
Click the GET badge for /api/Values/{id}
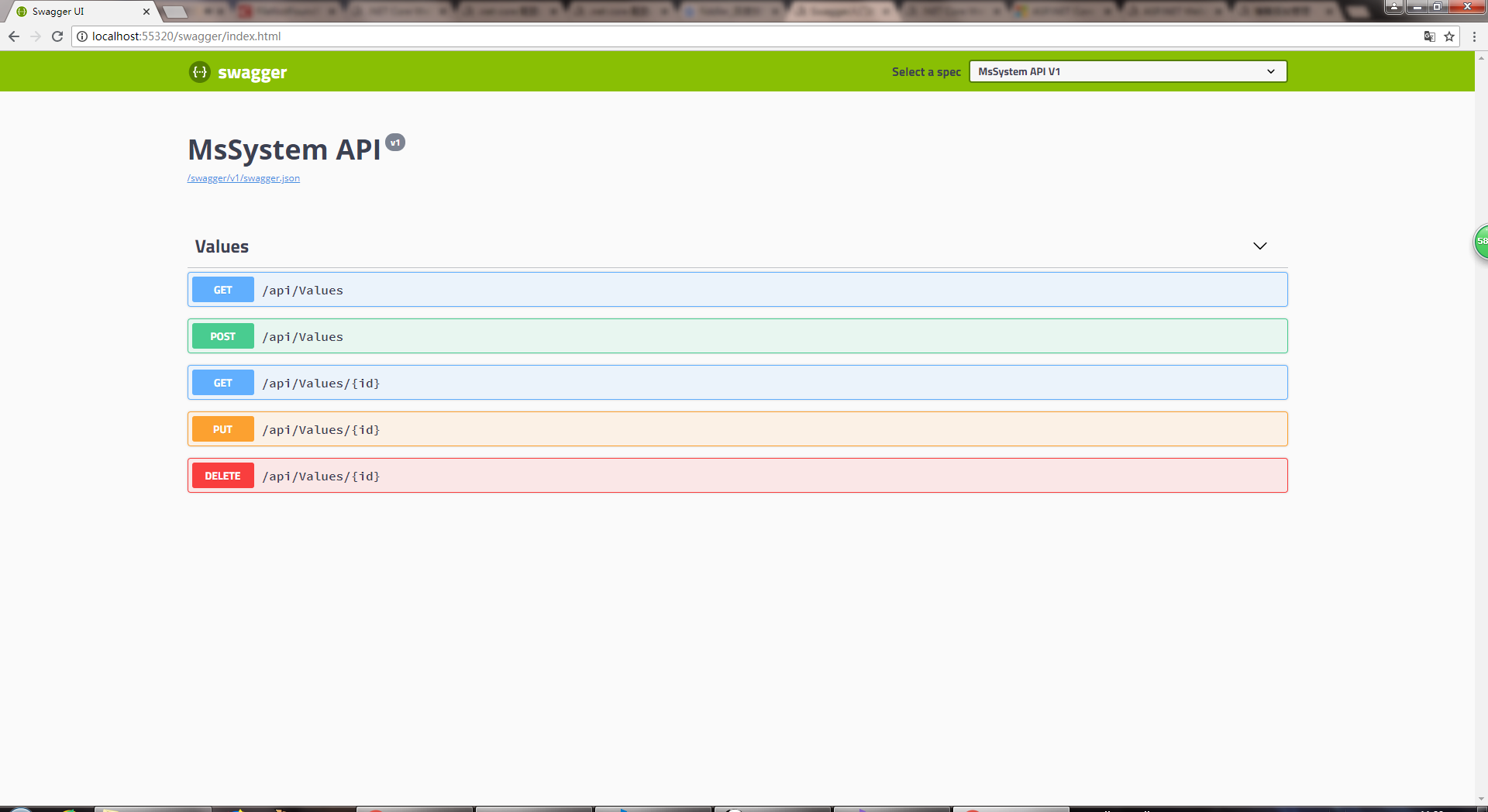[x=223, y=383]
